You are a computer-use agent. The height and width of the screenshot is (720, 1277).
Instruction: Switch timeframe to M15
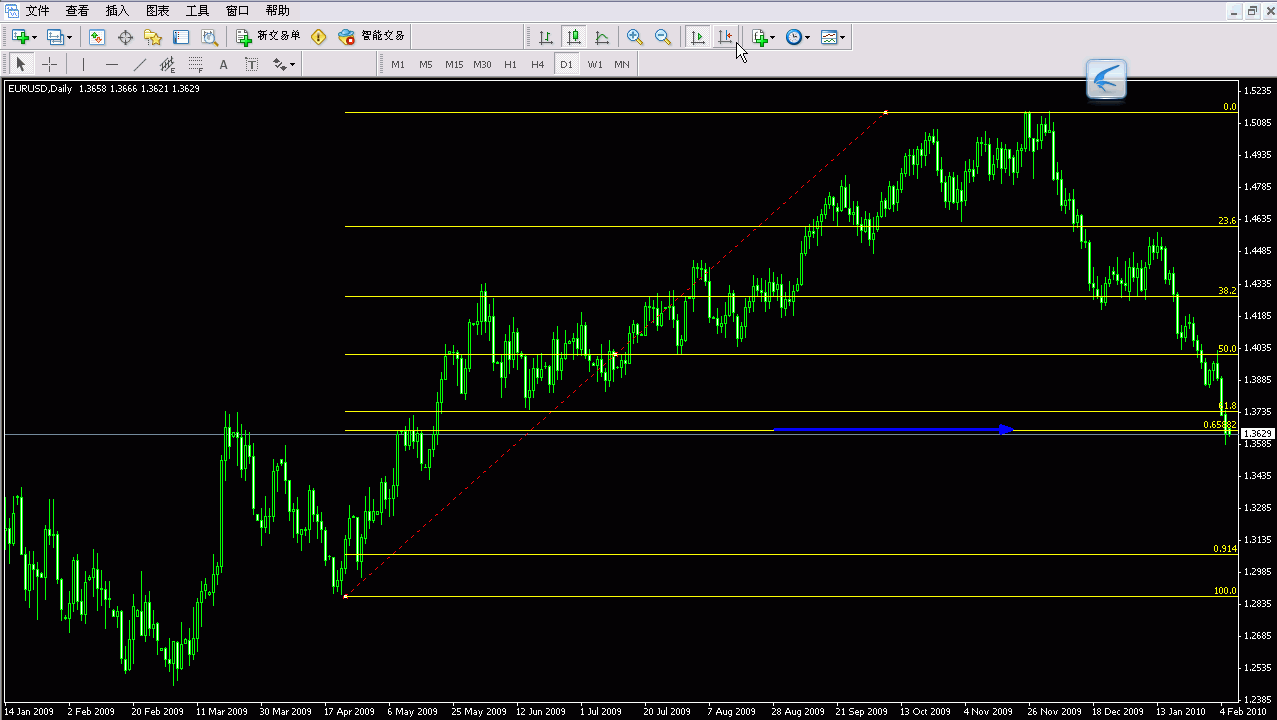coord(454,64)
